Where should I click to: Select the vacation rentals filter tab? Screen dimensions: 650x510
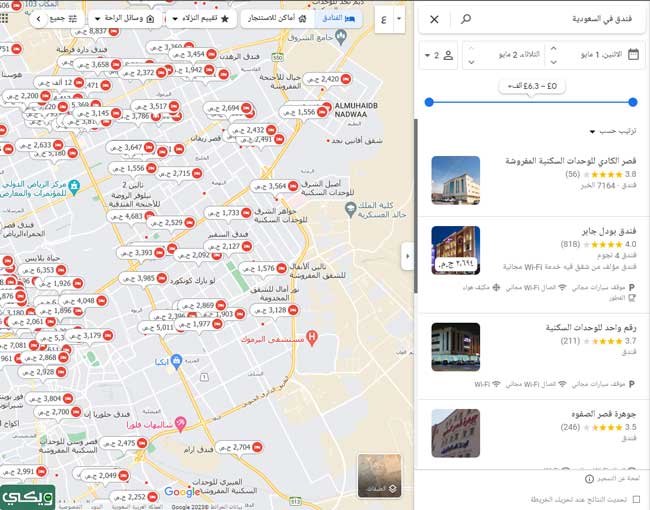coord(277,19)
